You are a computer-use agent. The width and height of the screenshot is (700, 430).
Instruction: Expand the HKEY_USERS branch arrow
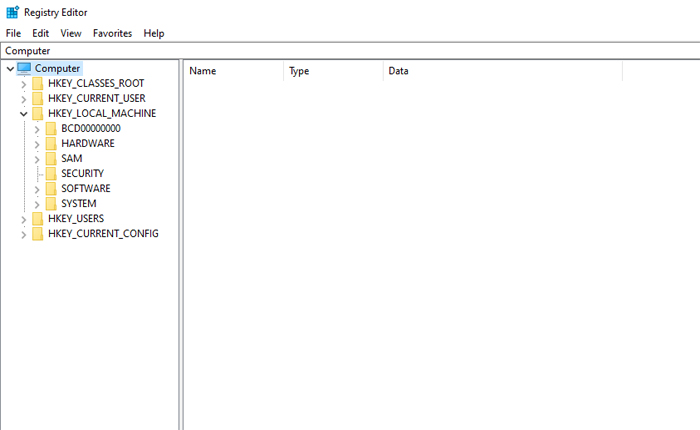(24, 219)
